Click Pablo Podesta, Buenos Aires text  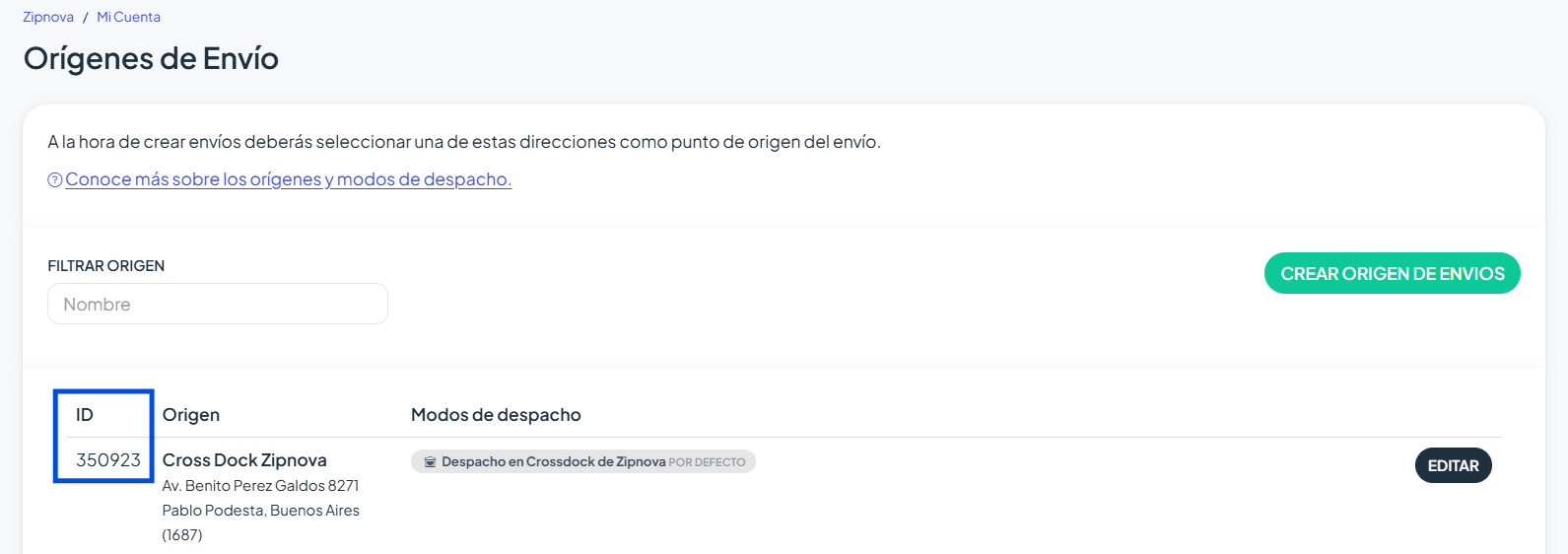(261, 511)
